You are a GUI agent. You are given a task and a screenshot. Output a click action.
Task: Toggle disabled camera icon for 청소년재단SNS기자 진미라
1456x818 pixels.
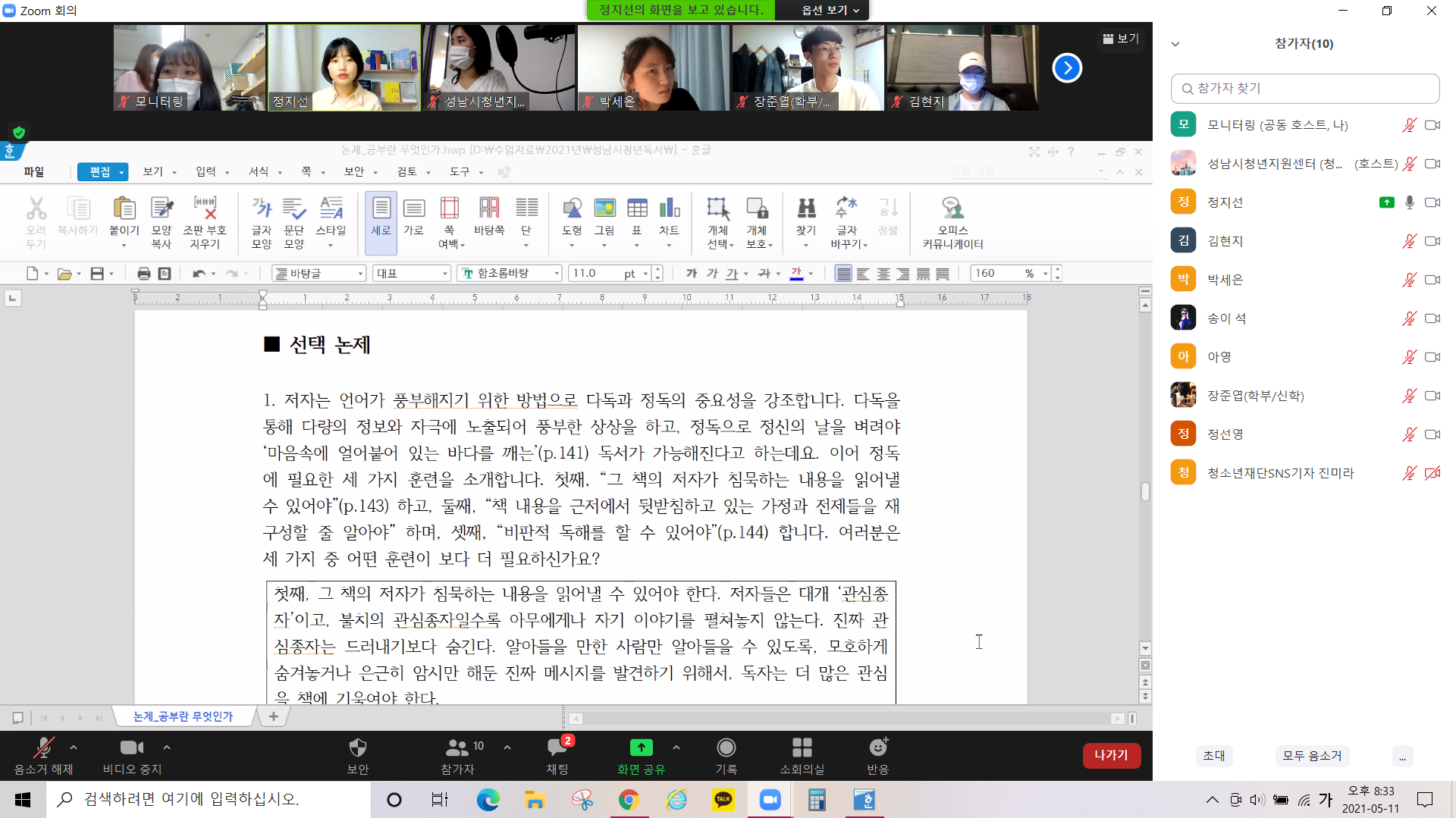point(1432,473)
